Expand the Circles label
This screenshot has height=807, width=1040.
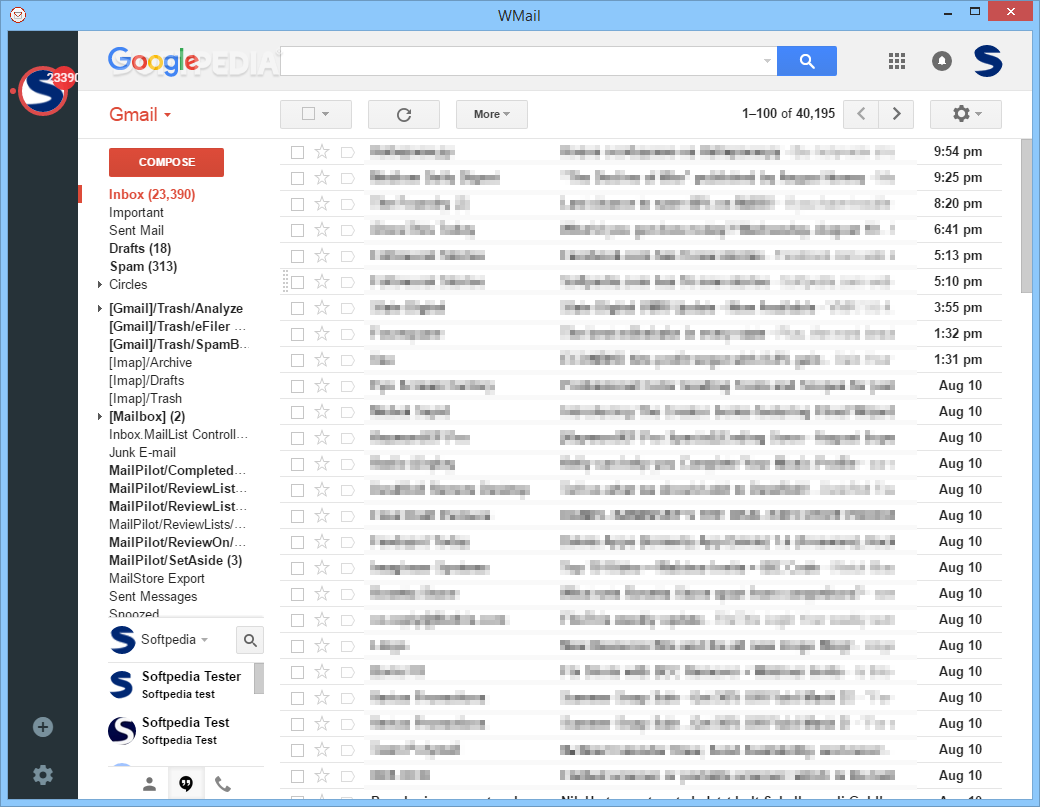[99, 284]
